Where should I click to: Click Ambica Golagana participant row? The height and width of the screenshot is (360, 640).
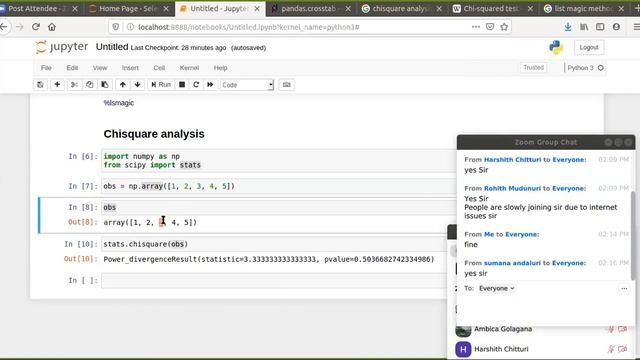click(541, 329)
